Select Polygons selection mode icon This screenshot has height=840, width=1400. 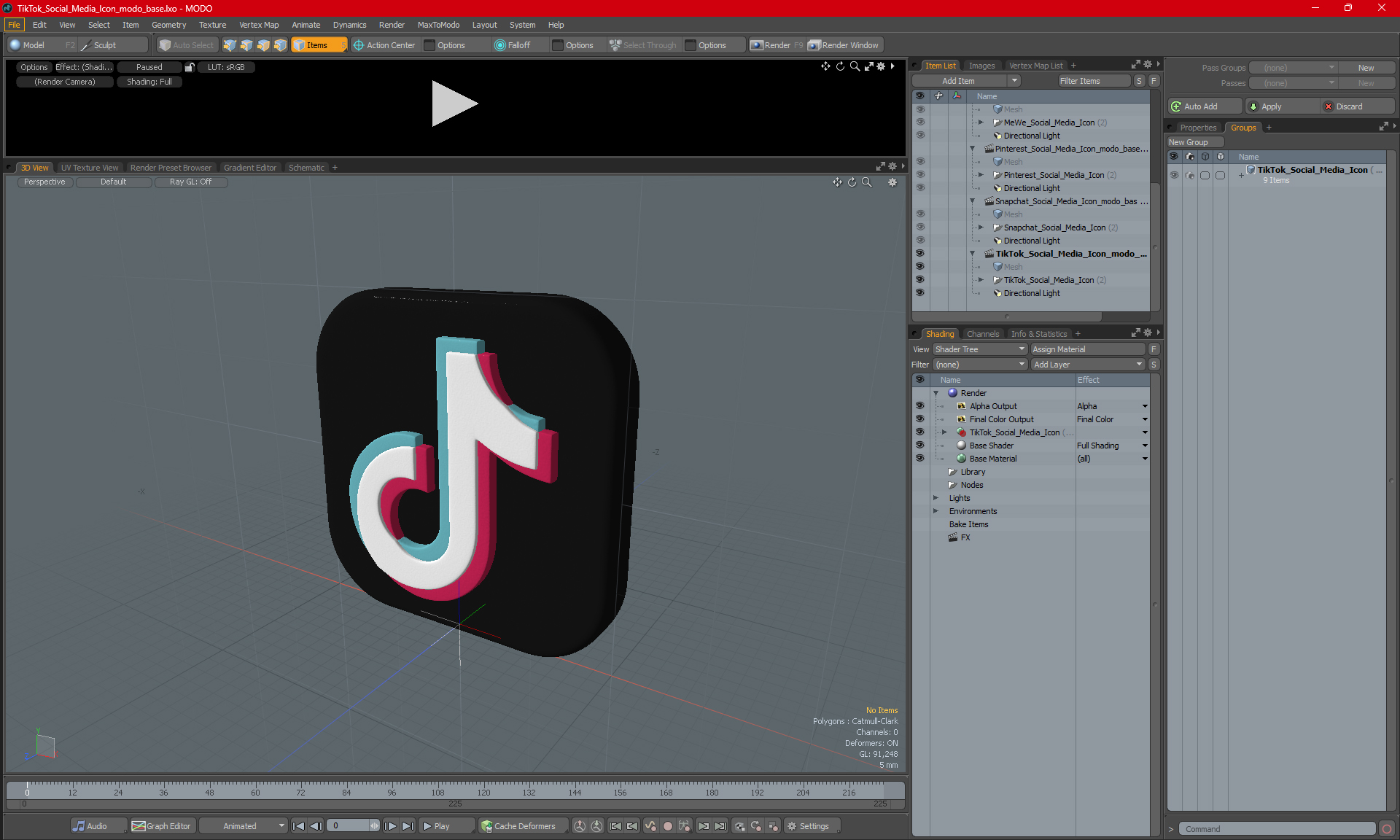(x=263, y=45)
